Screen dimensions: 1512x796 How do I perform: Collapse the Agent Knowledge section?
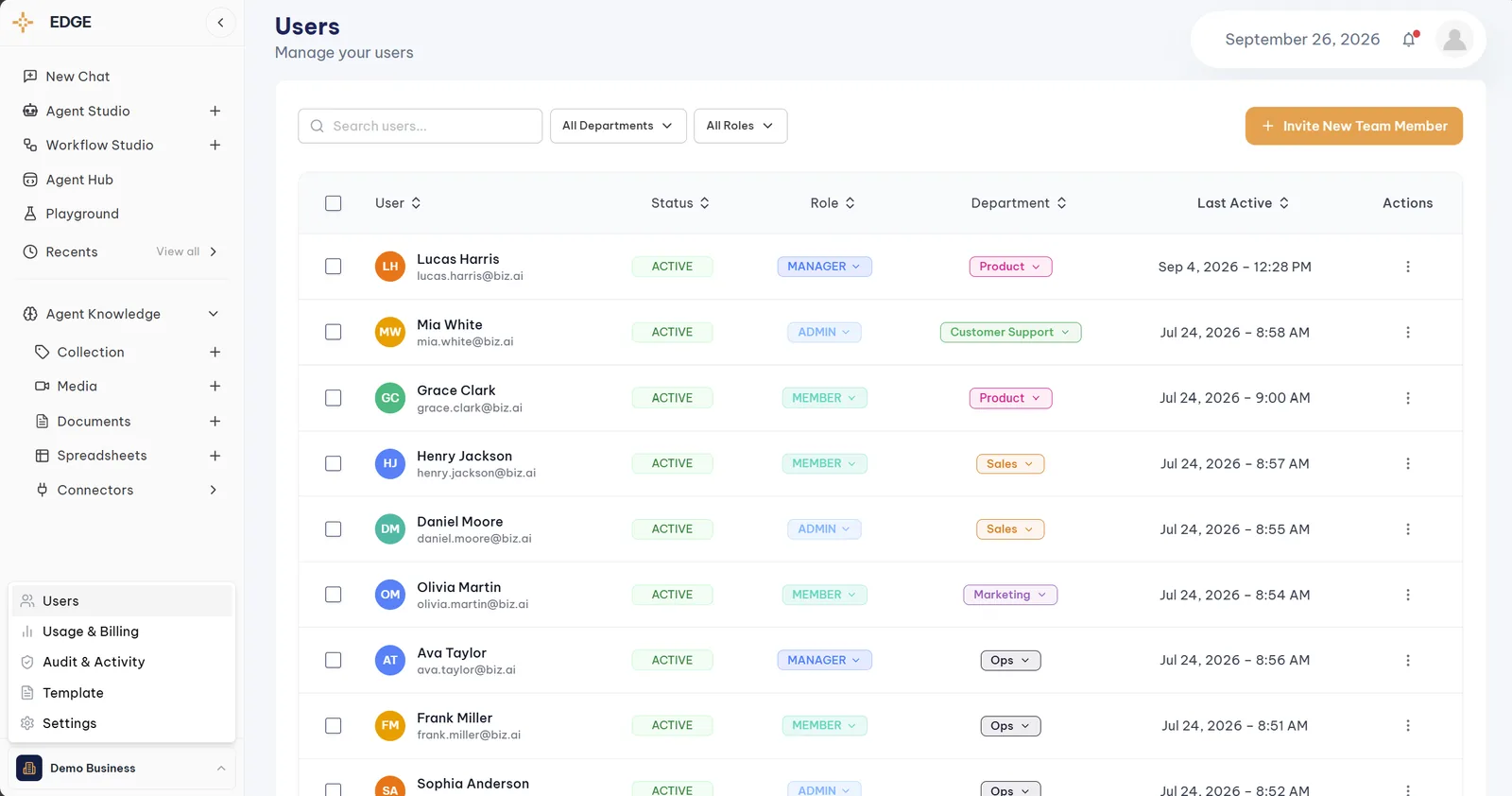[x=214, y=314]
